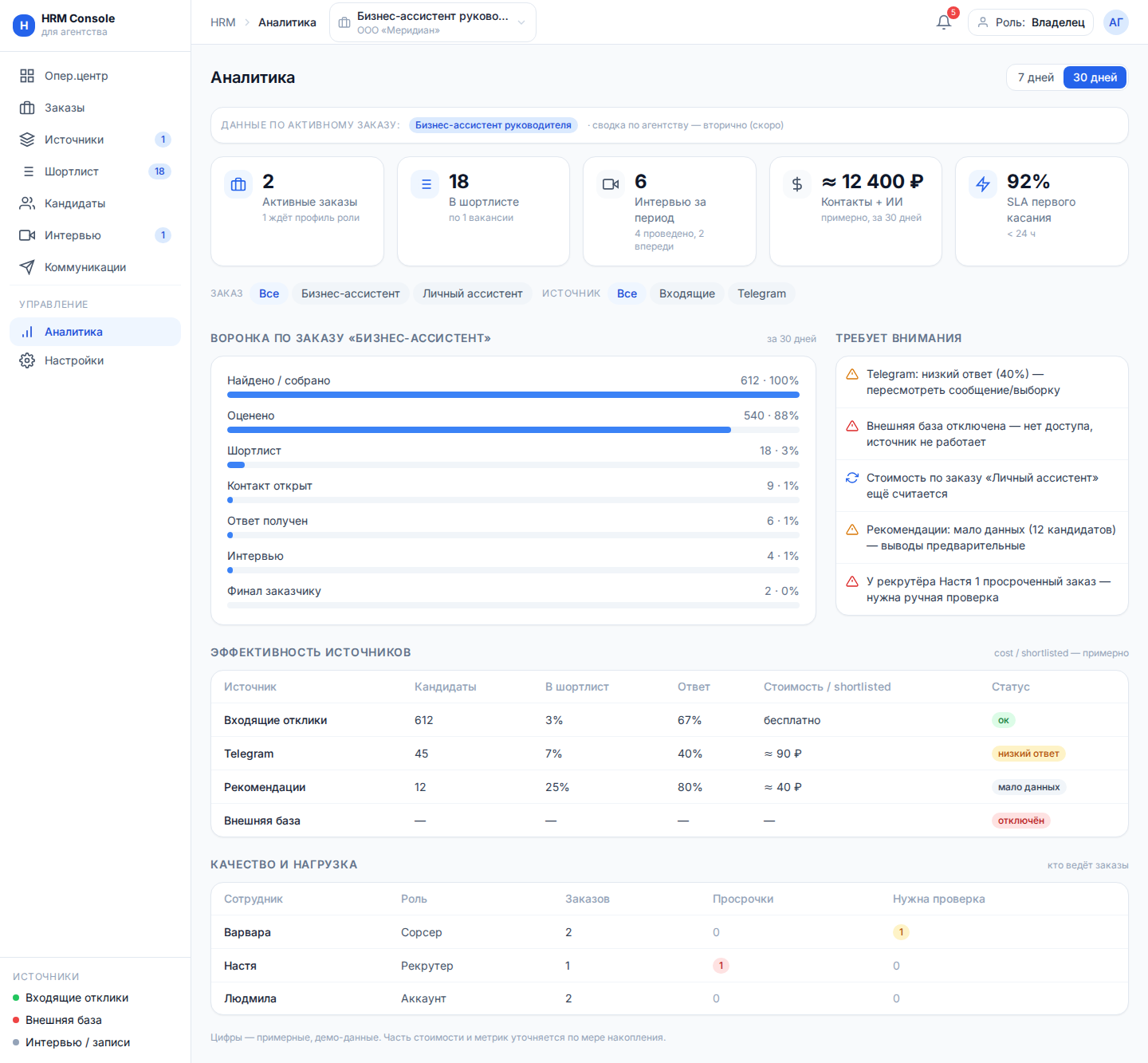The width and height of the screenshot is (1148, 1063).
Task: Click the Опер.центр grid icon
Action: 27,76
